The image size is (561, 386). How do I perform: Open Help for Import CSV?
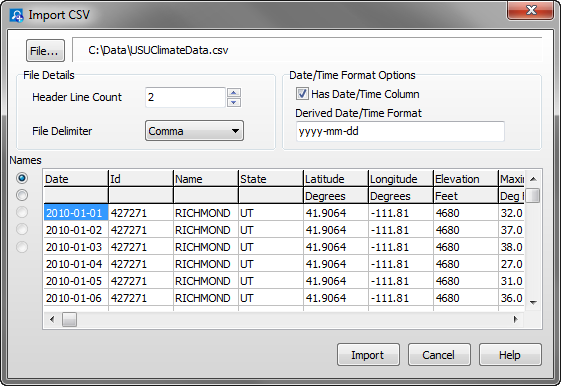(510, 355)
